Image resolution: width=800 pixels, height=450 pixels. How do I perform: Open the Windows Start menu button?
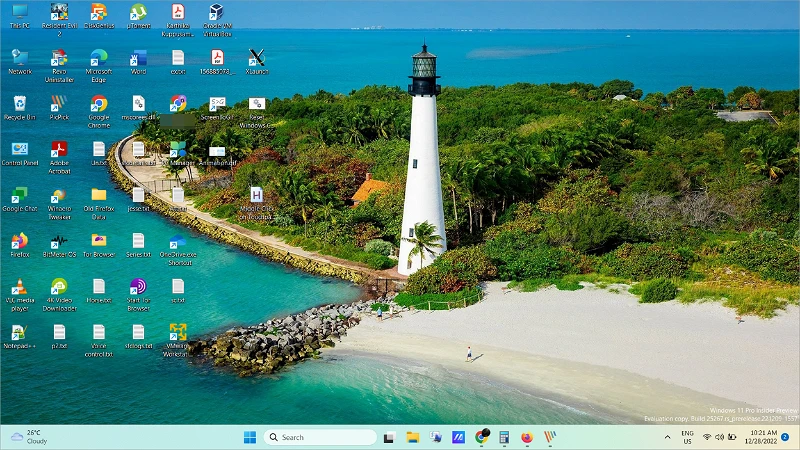click(x=250, y=437)
